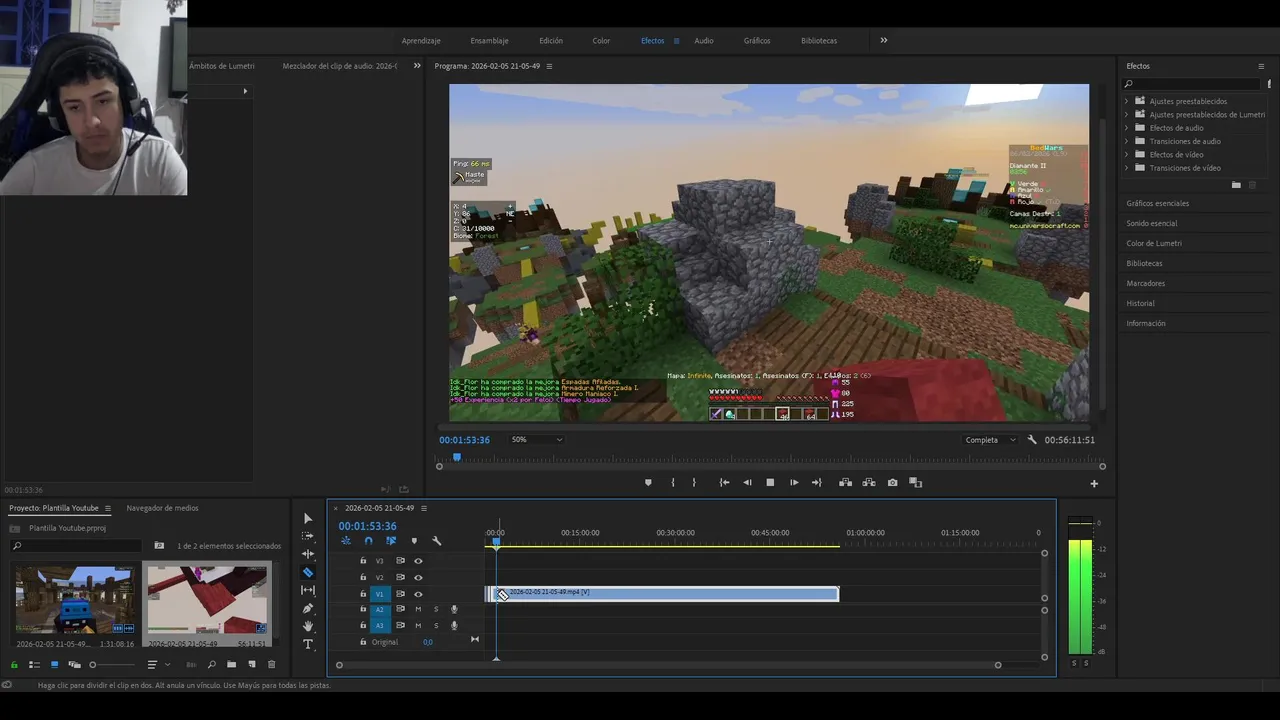Select the Ripple Edit tool
This screenshot has width=1280, height=720.
[308, 554]
